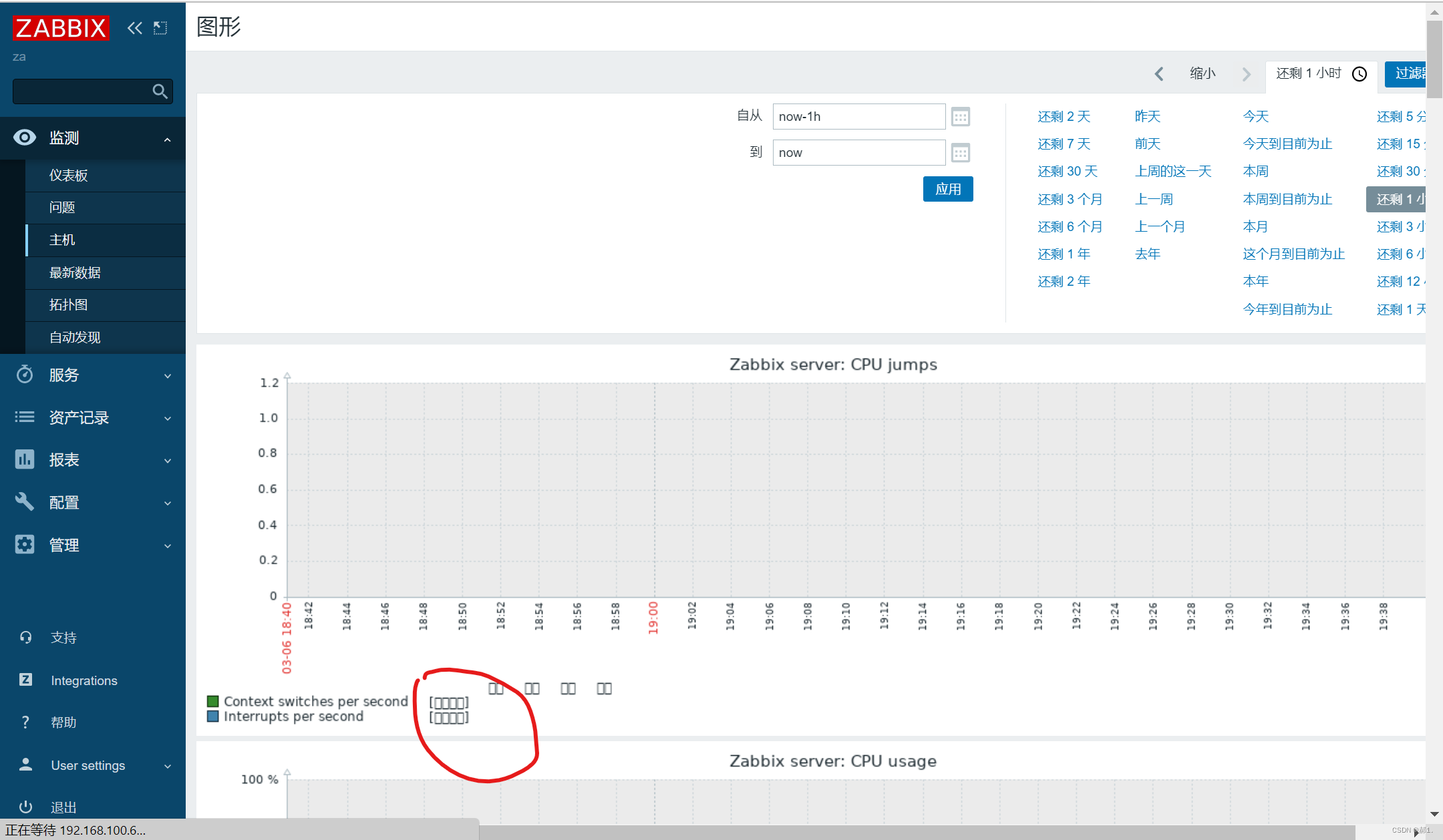Open calendar picker beside 自从 field
This screenshot has width=1443, height=840.
pyautogui.click(x=961, y=116)
